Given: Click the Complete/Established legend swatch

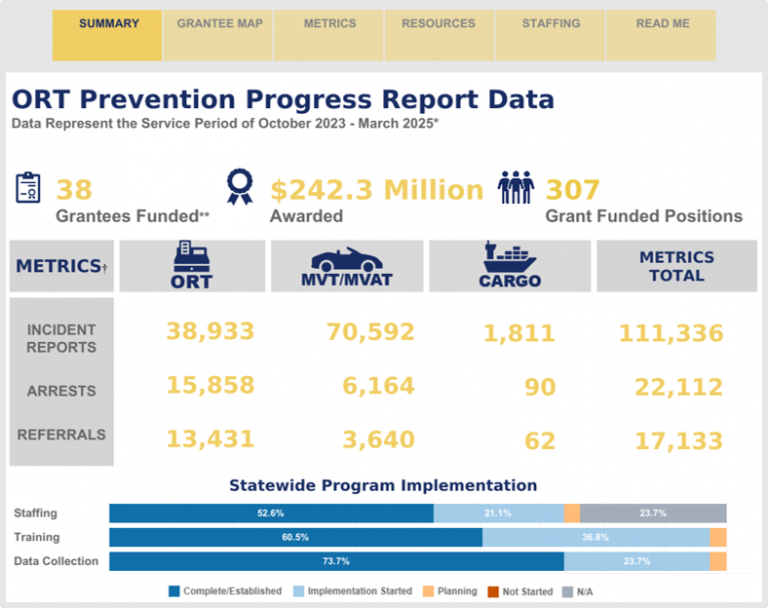Looking at the screenshot, I should tap(174, 592).
